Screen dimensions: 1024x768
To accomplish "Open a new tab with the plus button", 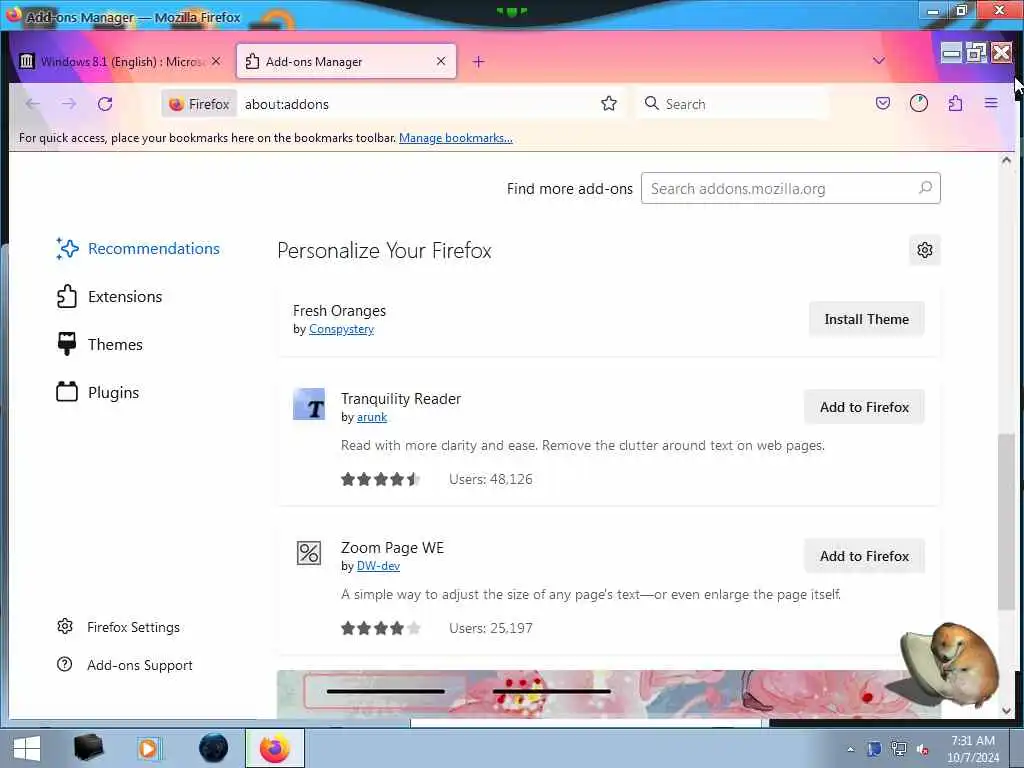I will click(x=479, y=61).
